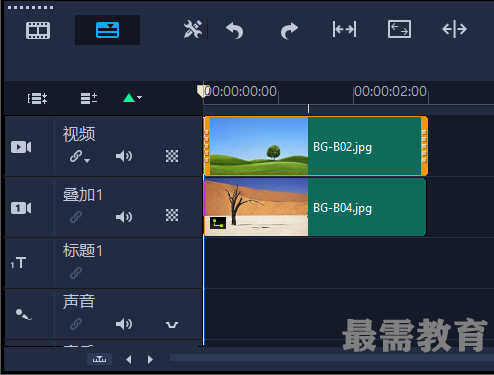Viewport: 494px width, 375px height.
Task: Select the BG-B04.jpg clip on overlay track
Action: coord(315,207)
